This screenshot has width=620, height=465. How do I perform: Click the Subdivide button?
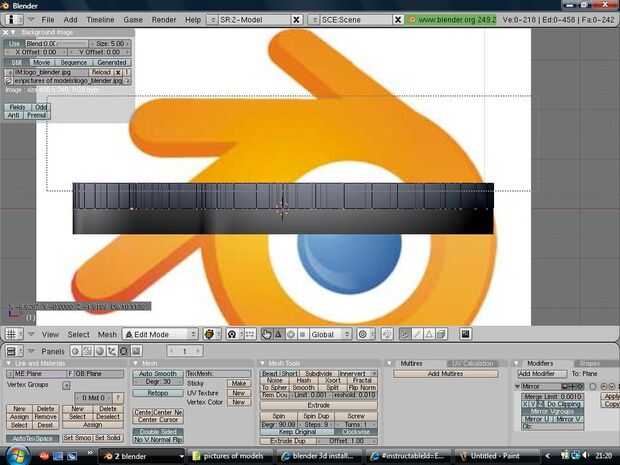[x=318, y=373]
